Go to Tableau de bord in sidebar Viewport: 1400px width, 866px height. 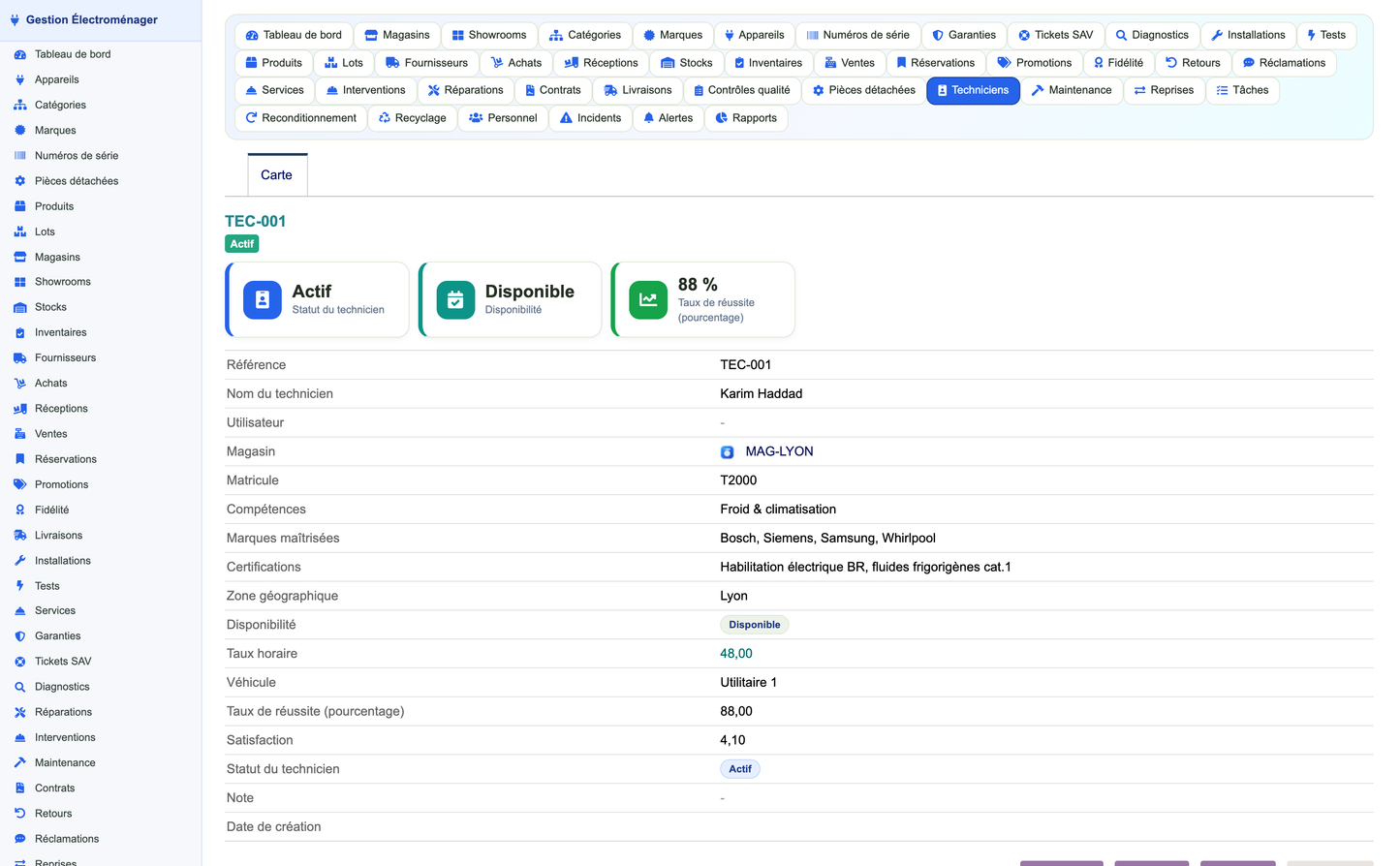point(73,54)
